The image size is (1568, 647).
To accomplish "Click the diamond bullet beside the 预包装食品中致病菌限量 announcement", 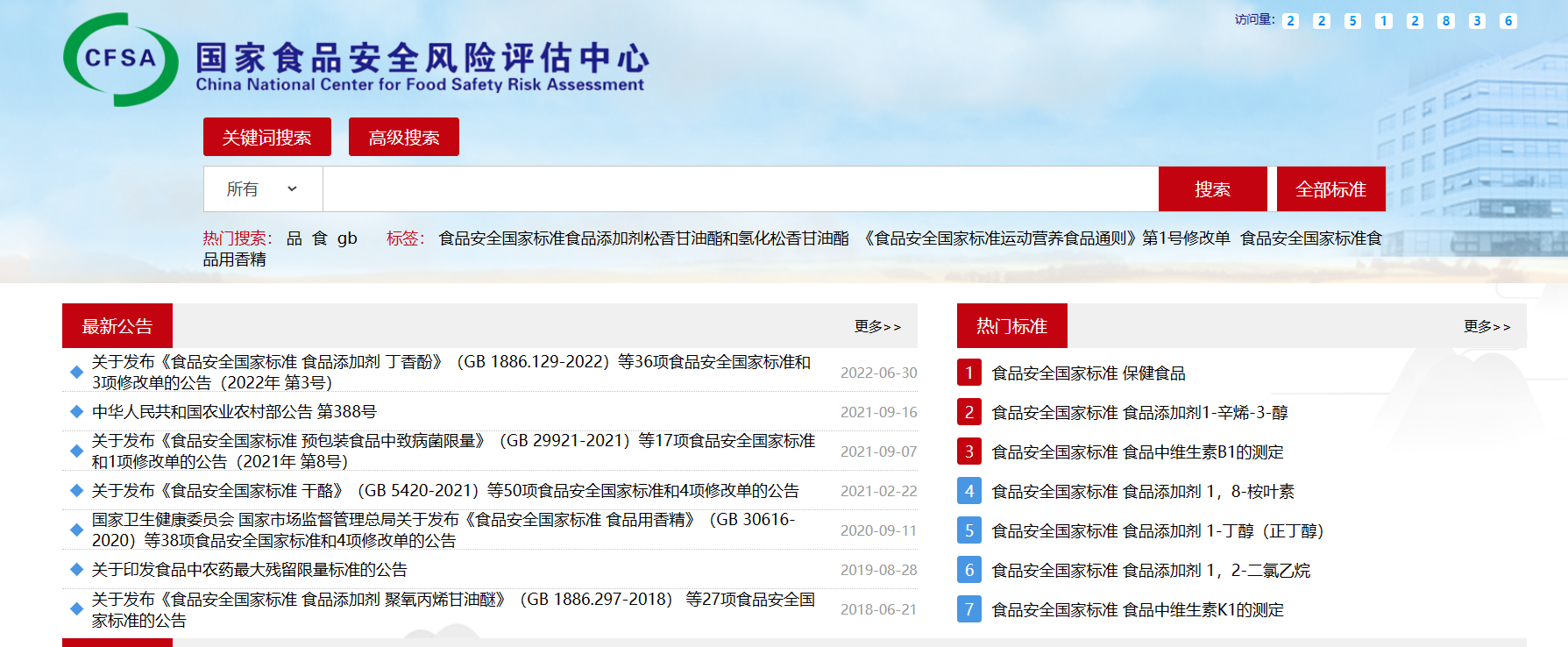I will [77, 451].
